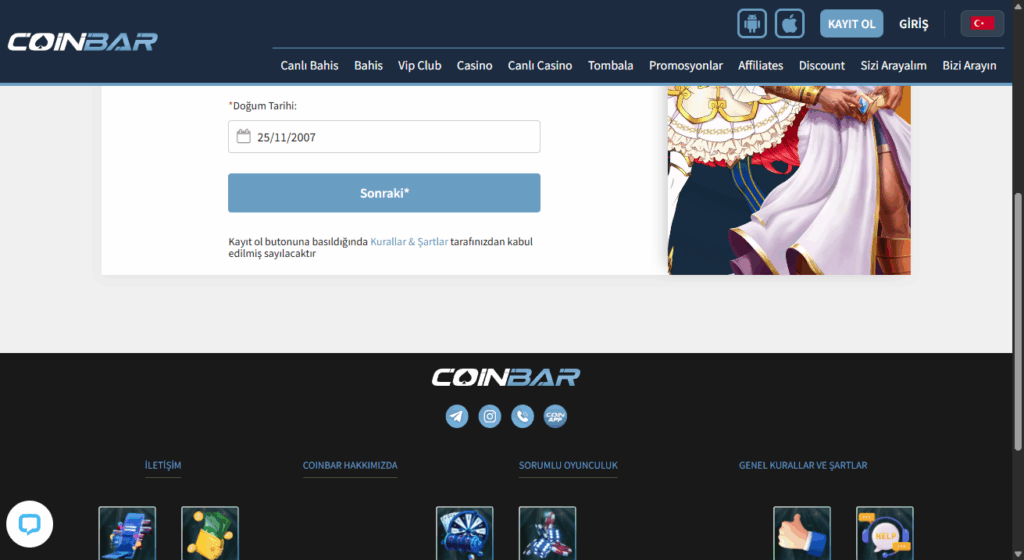The image size is (1024, 560).
Task: Click the Doğum Tarihi date input field
Action: (x=395, y=137)
